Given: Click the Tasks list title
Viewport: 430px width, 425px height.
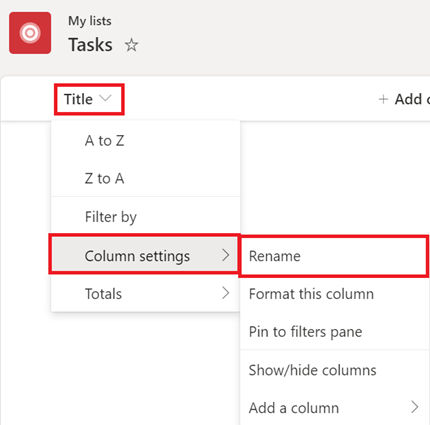Looking at the screenshot, I should tap(90, 45).
